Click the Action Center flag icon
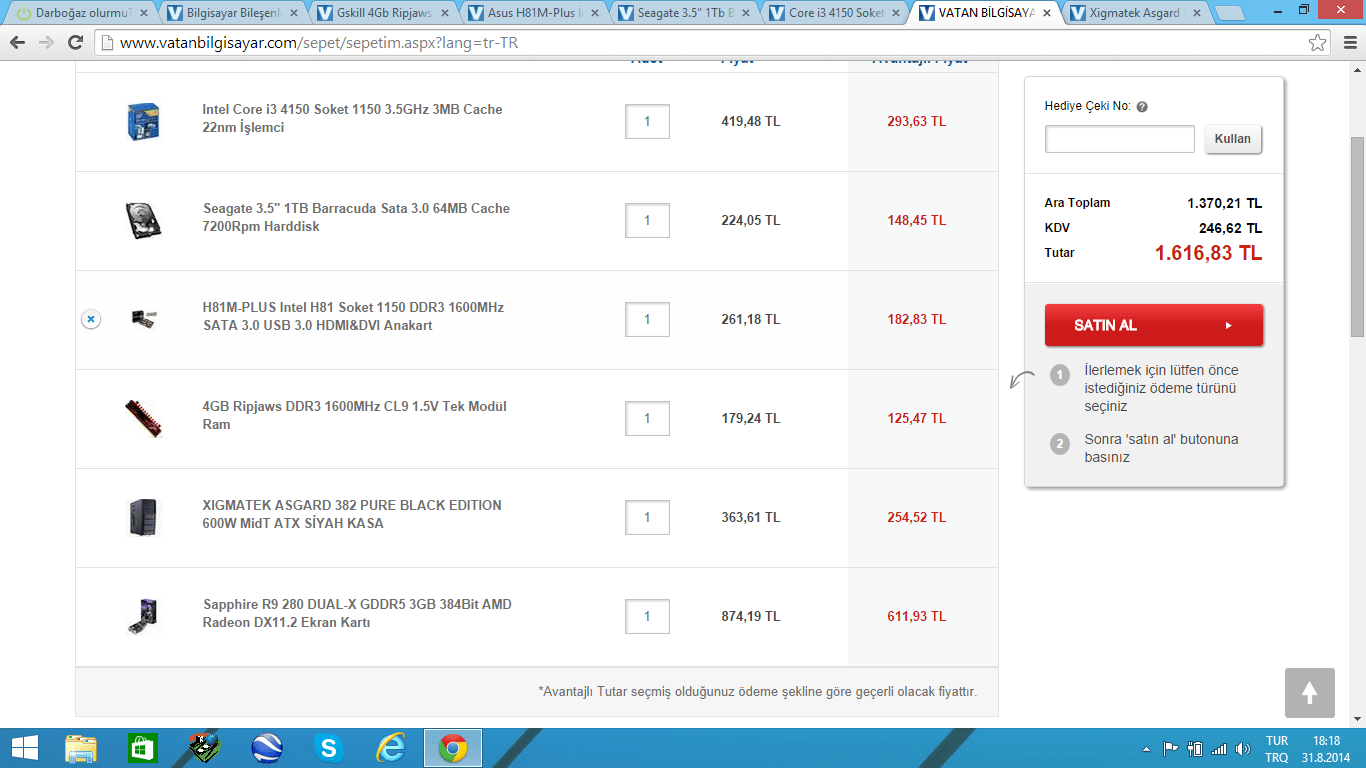 (x=1170, y=749)
